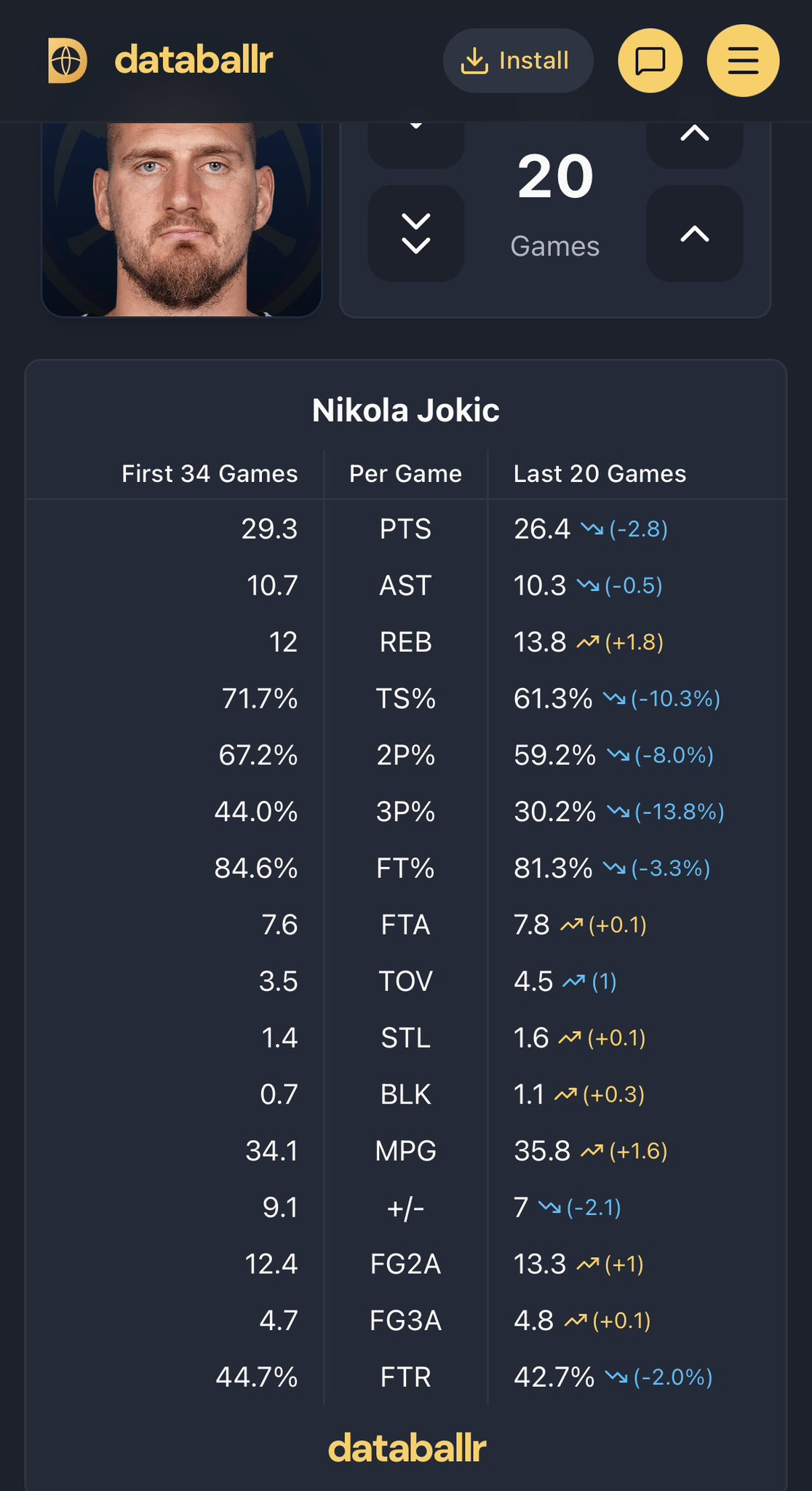The image size is (812, 1491).
Task: Open the chat message bubble icon
Action: 650,61
